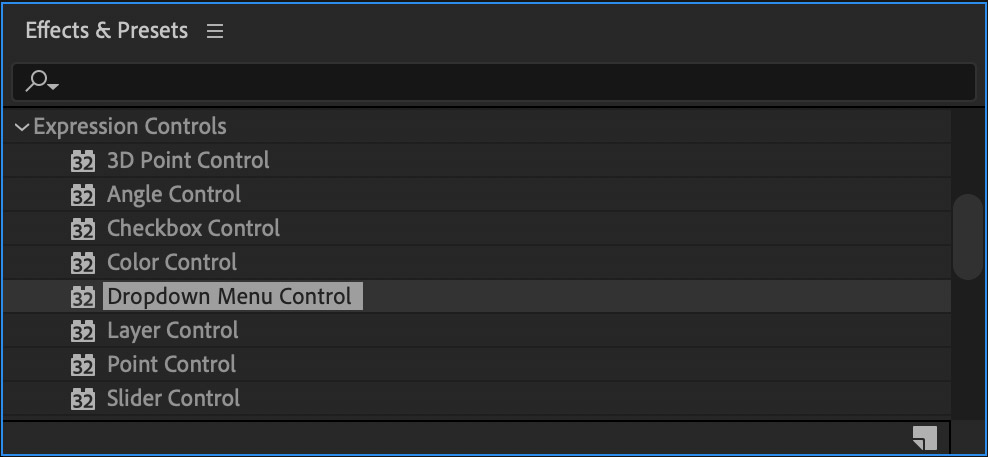Image resolution: width=988 pixels, height=457 pixels.
Task: Click the 3D Point Control effect icon
Action: tap(83, 161)
